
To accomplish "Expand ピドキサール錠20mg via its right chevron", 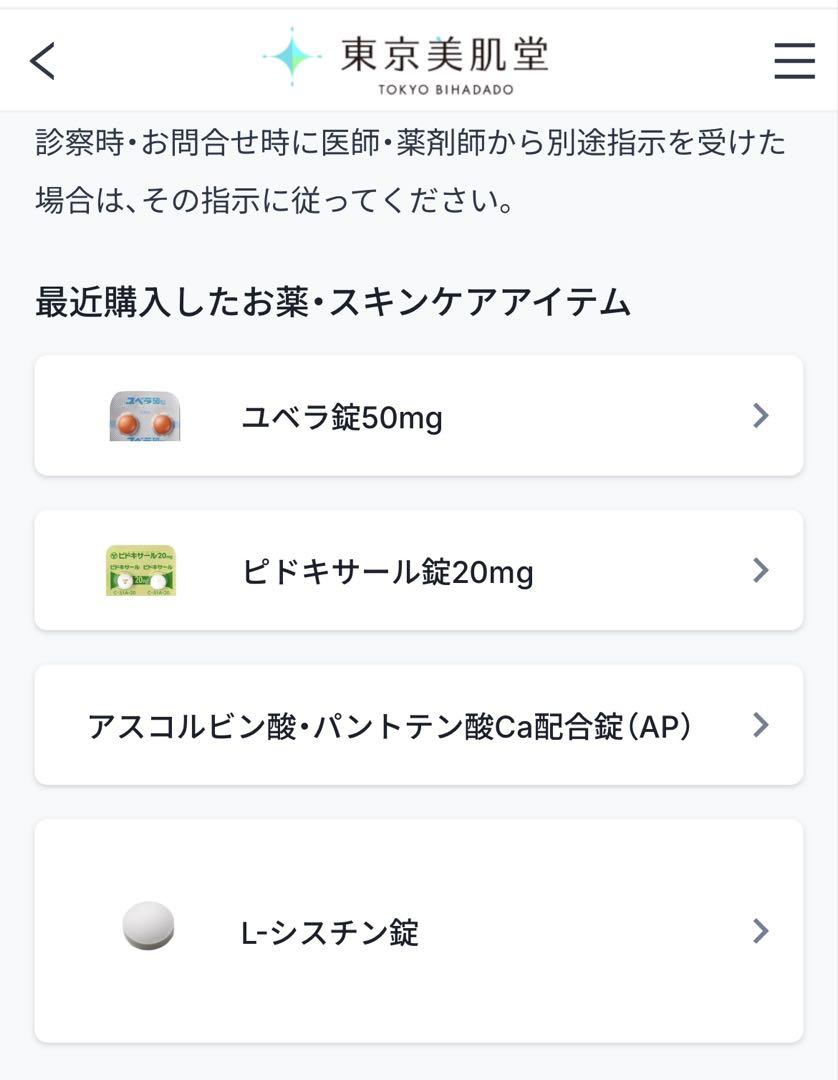I will coord(761,570).
